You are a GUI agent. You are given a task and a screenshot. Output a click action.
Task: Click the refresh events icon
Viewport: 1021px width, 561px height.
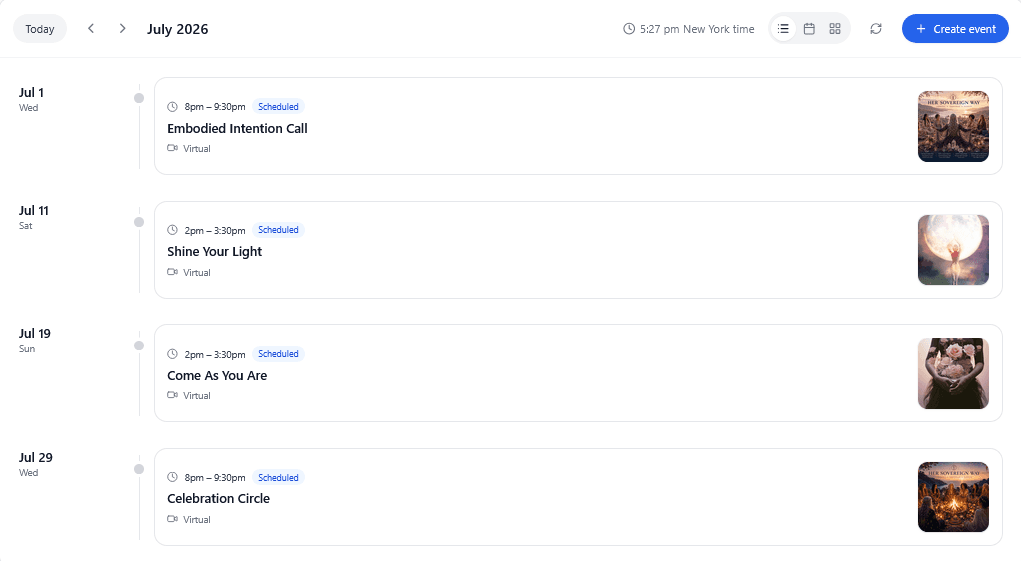click(876, 29)
